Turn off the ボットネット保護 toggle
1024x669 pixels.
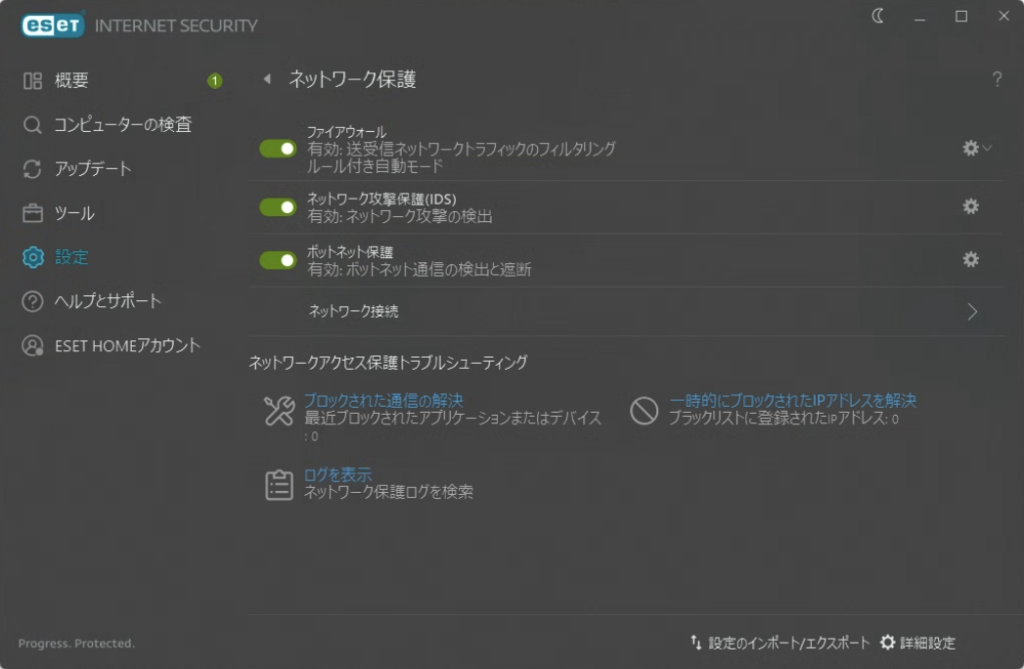tap(278, 260)
